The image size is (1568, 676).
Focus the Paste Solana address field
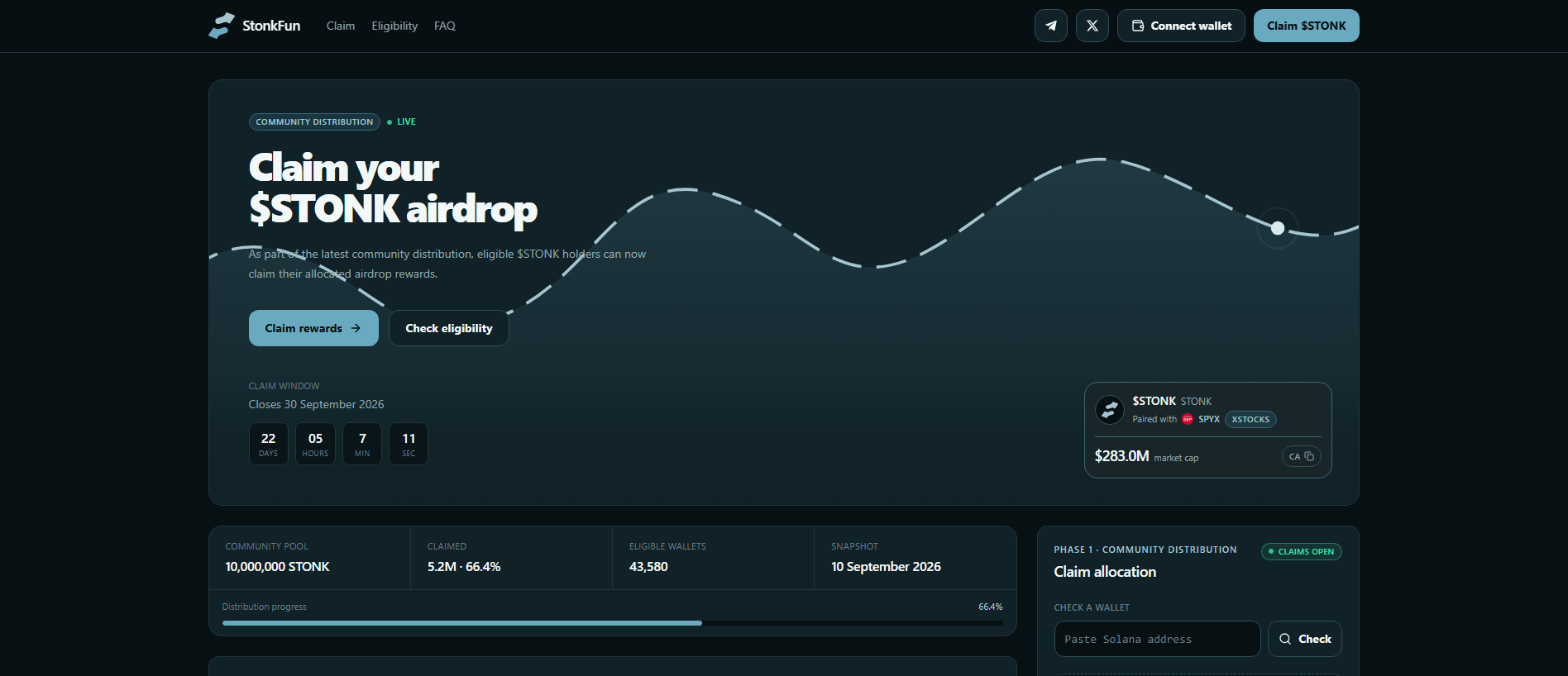click(1157, 639)
